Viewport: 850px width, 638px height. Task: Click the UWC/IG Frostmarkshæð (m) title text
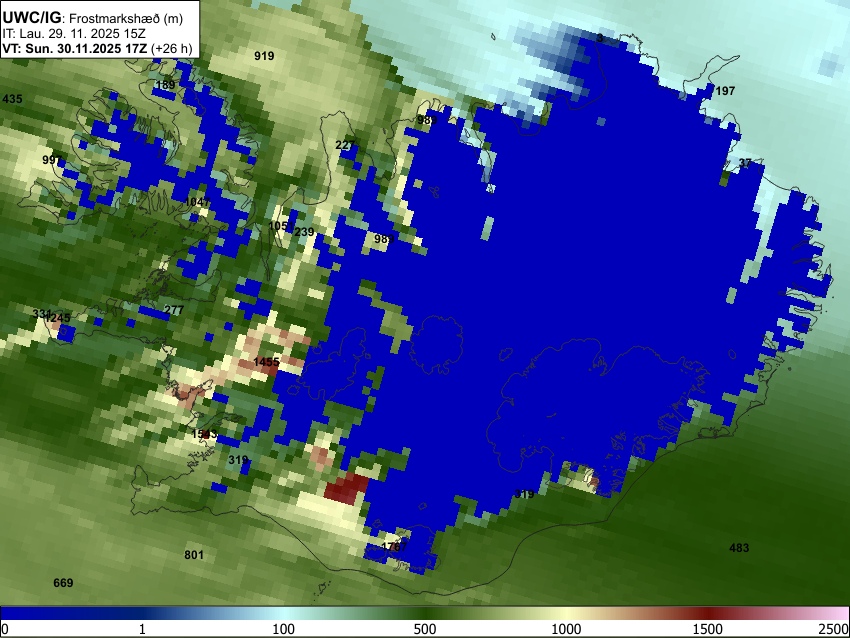tap(93, 18)
